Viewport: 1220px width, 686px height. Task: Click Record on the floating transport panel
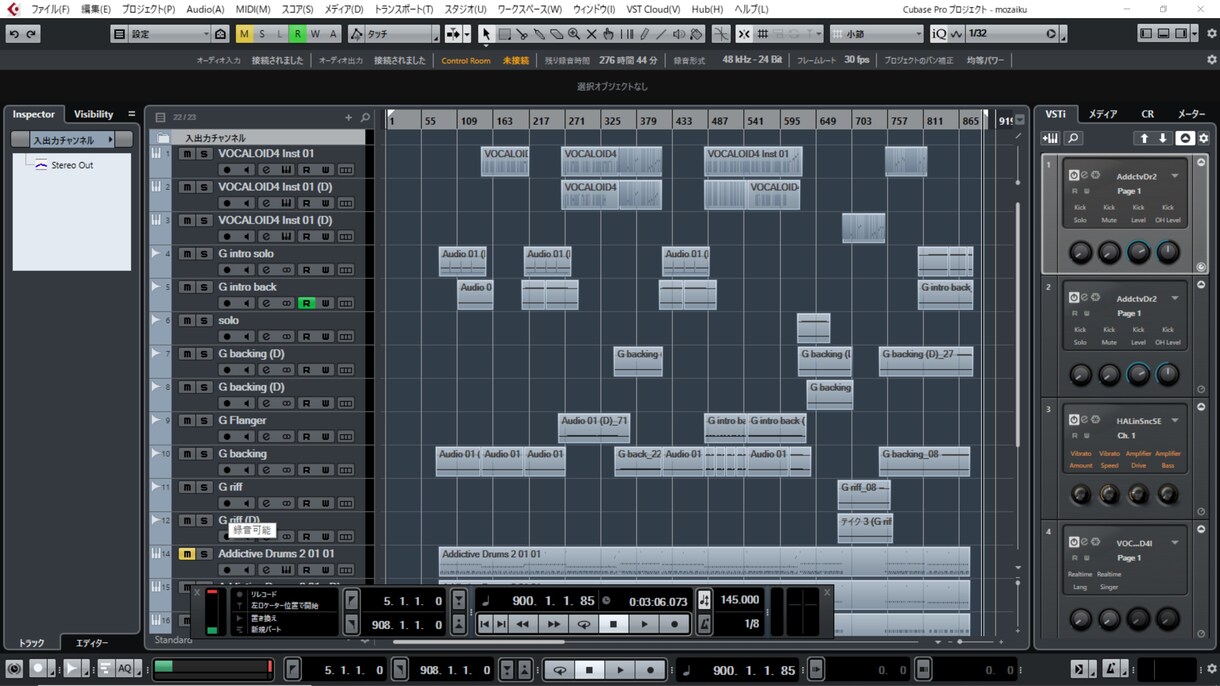click(675, 624)
